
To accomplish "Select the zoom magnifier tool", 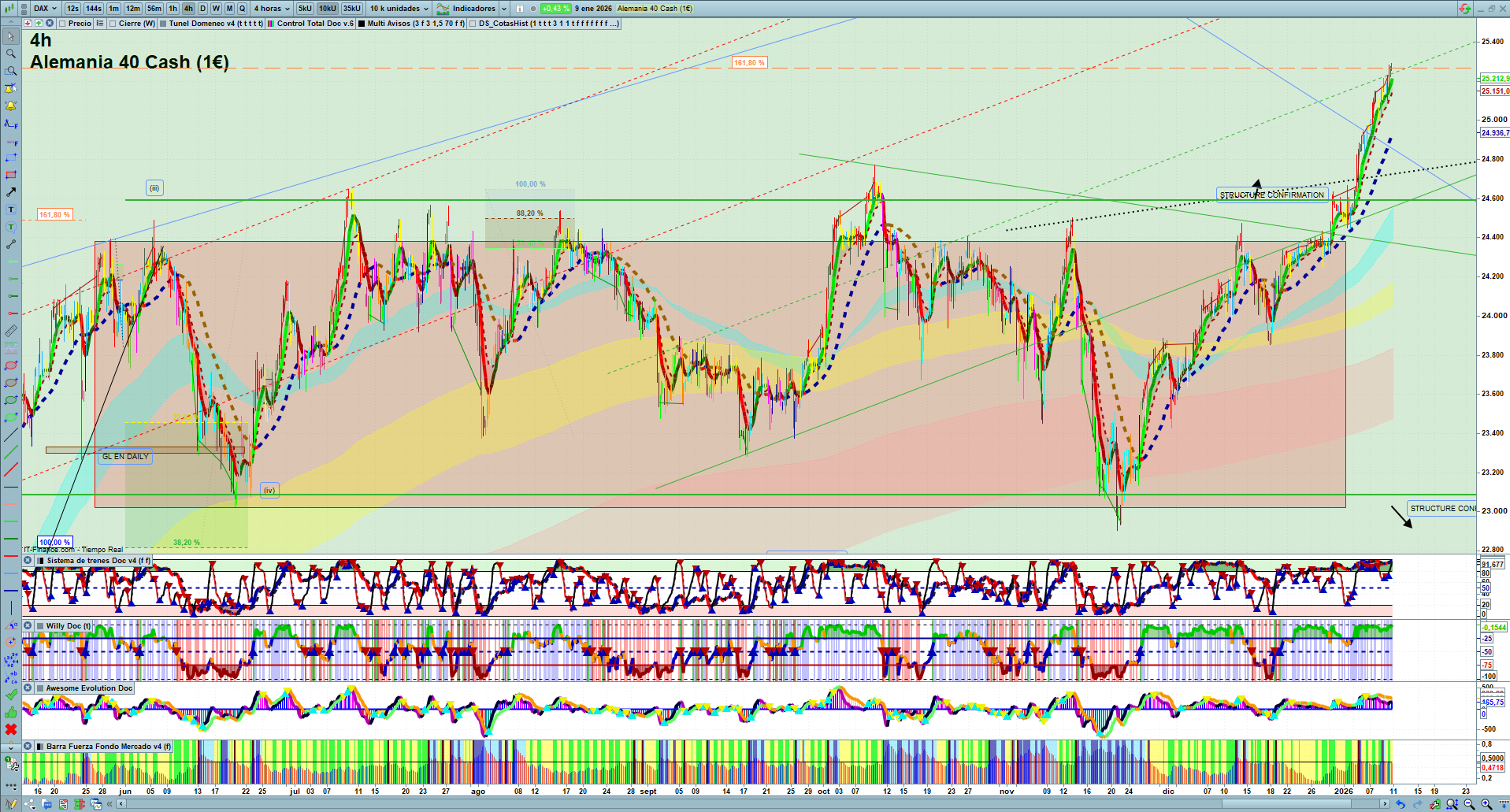I will point(11,54).
